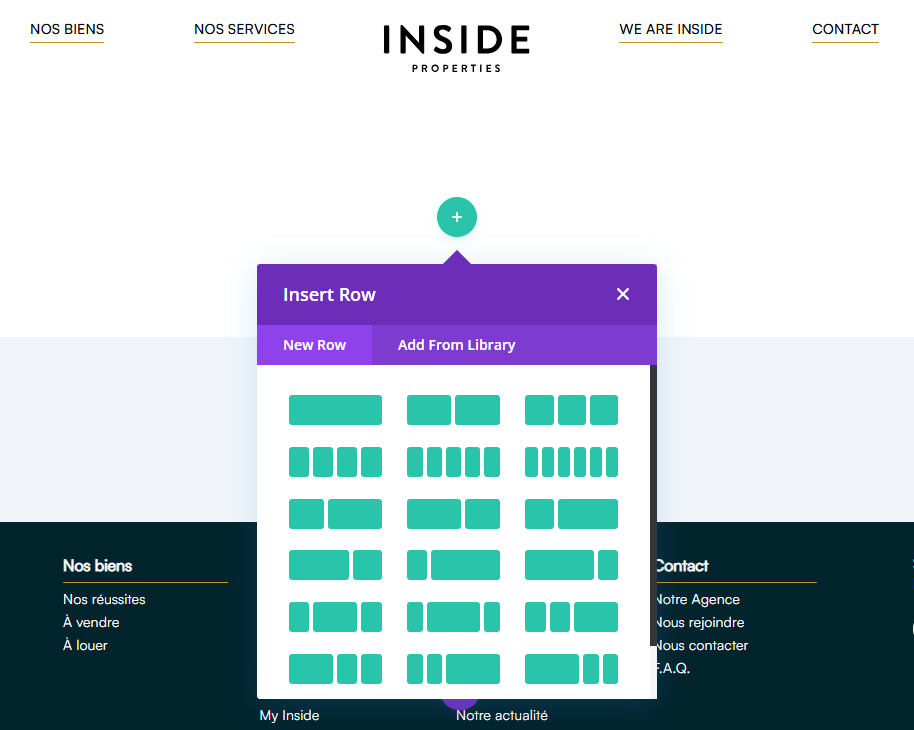Open the NOS SERVICES menu
This screenshot has height=730, width=914.
244,30
